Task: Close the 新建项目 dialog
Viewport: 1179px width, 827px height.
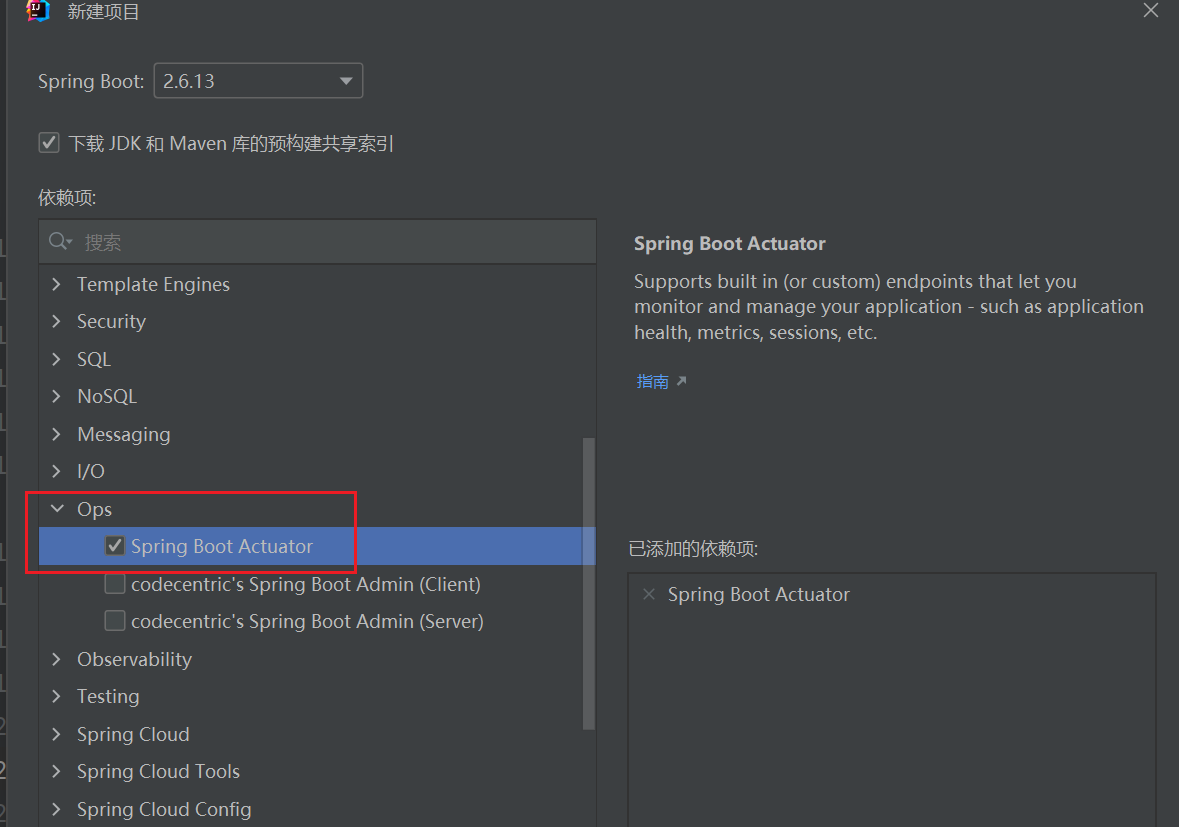Action: (x=1150, y=11)
